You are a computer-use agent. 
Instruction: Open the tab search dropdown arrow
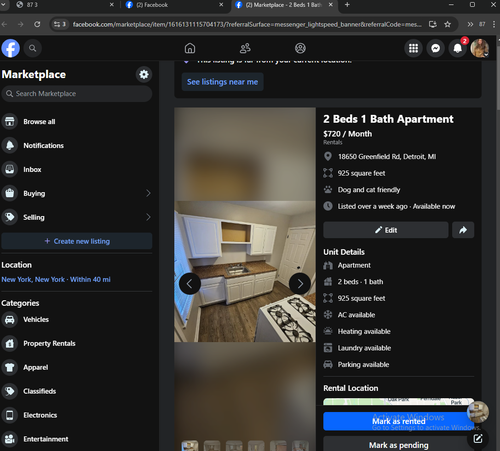[3, 5]
